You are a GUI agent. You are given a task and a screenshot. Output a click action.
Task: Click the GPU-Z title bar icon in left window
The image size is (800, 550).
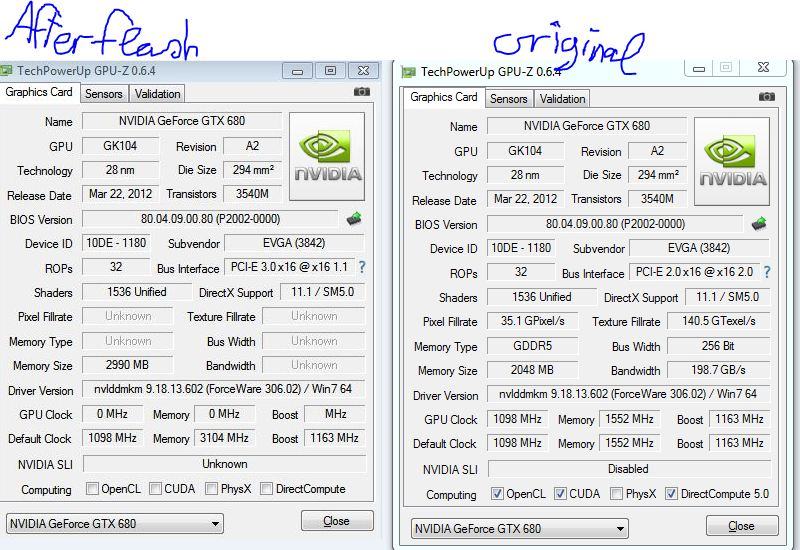[6, 70]
